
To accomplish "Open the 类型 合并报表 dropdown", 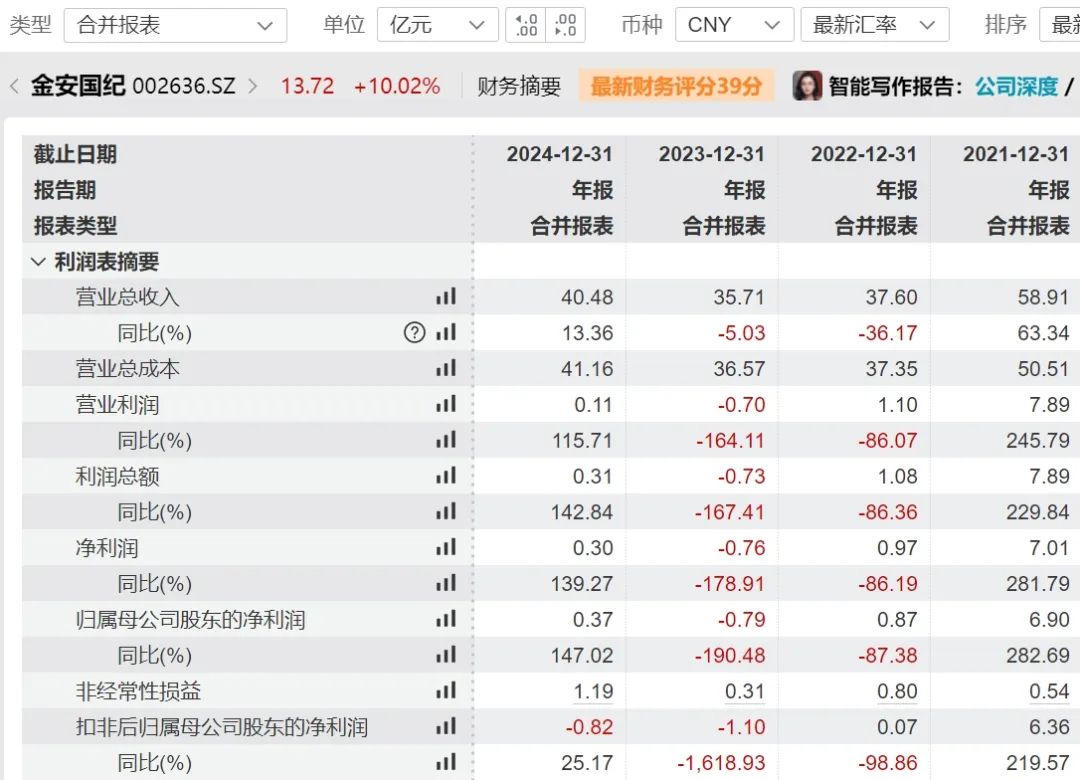I will [175, 25].
